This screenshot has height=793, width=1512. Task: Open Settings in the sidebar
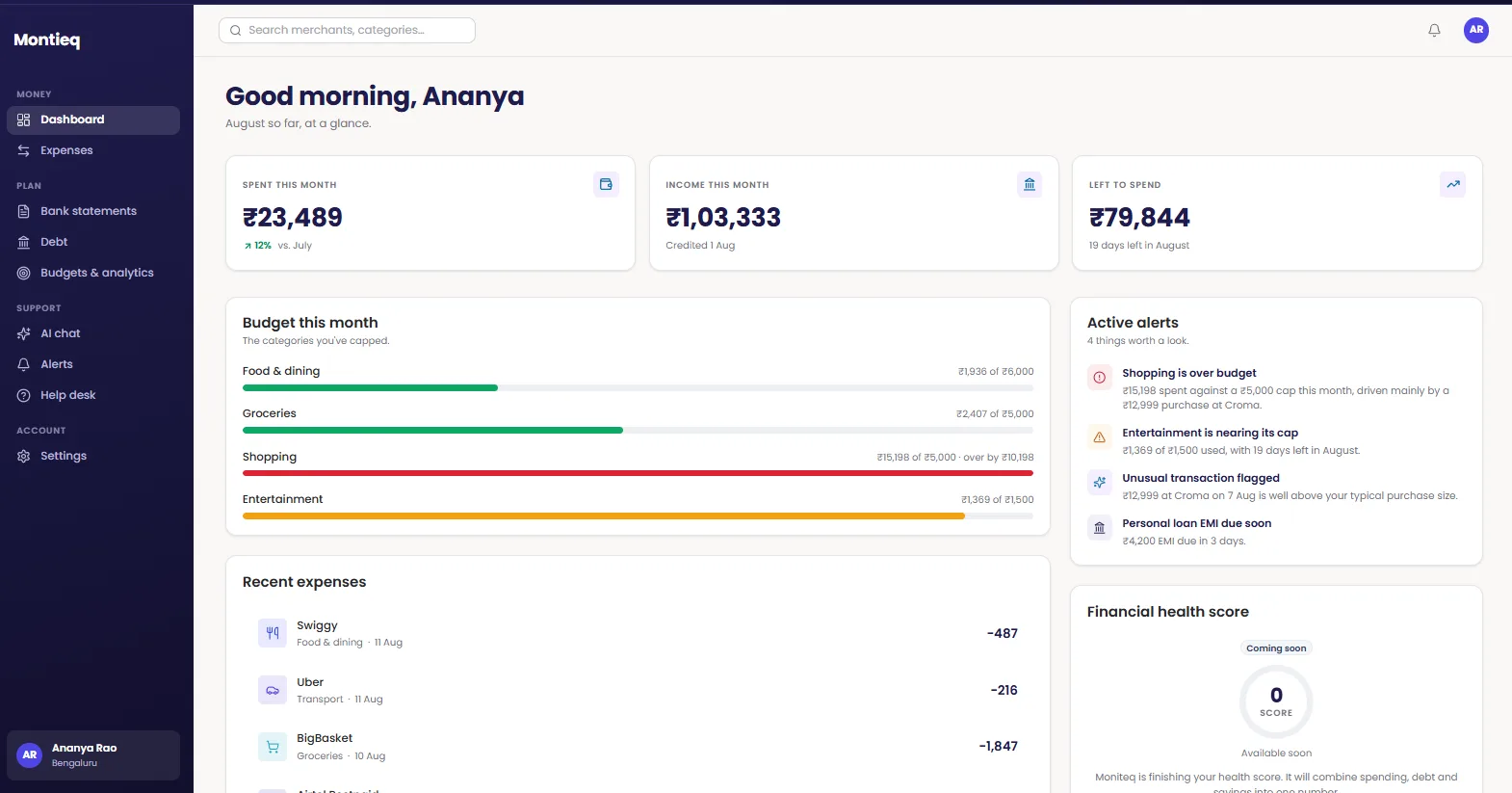click(x=93, y=456)
